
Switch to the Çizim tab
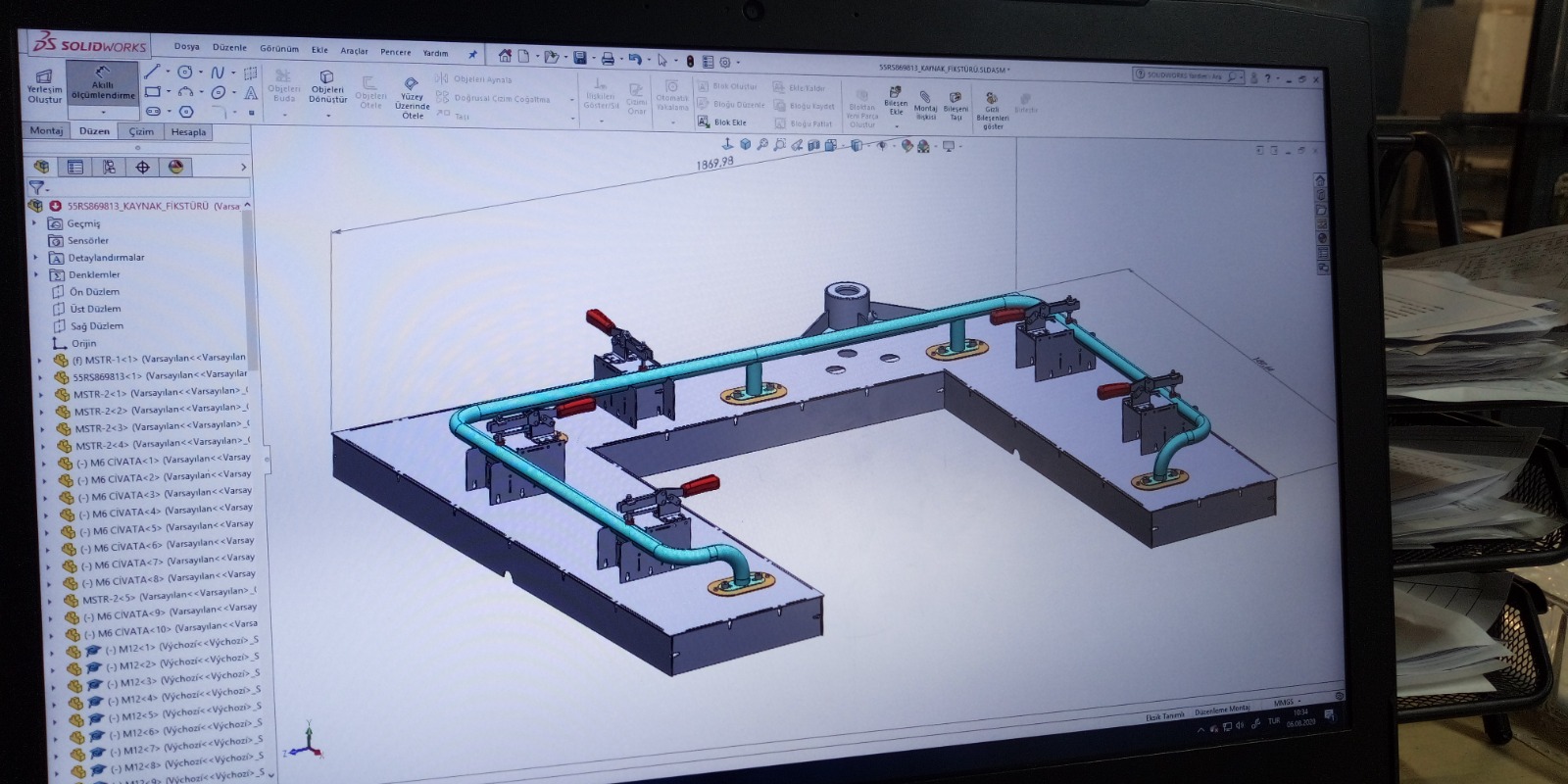[141, 131]
